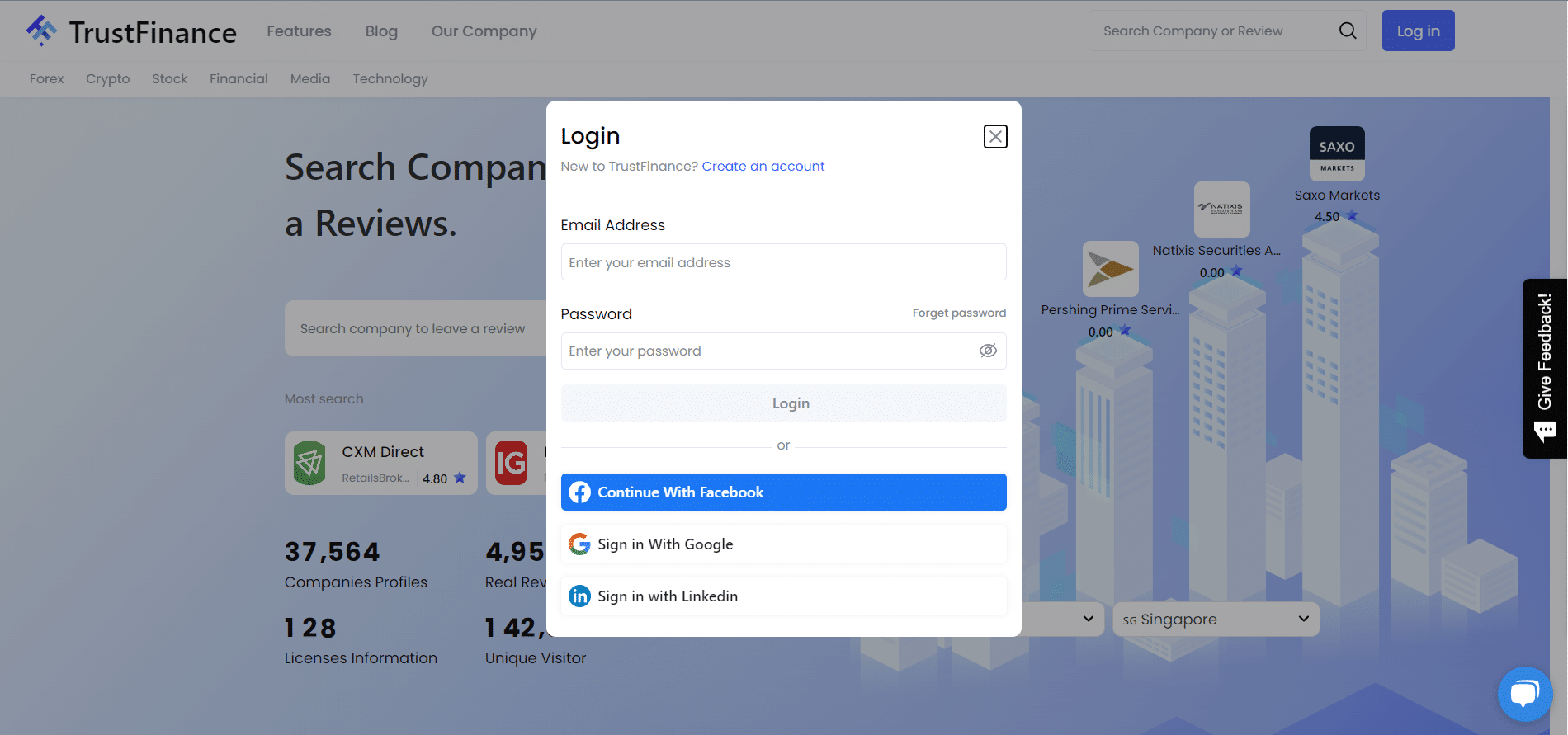Open the Features menu
1568x735 pixels.
(x=299, y=31)
